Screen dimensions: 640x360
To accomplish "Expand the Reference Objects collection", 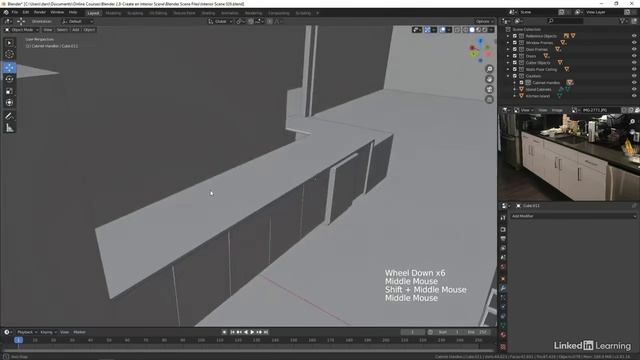I will click(x=509, y=36).
